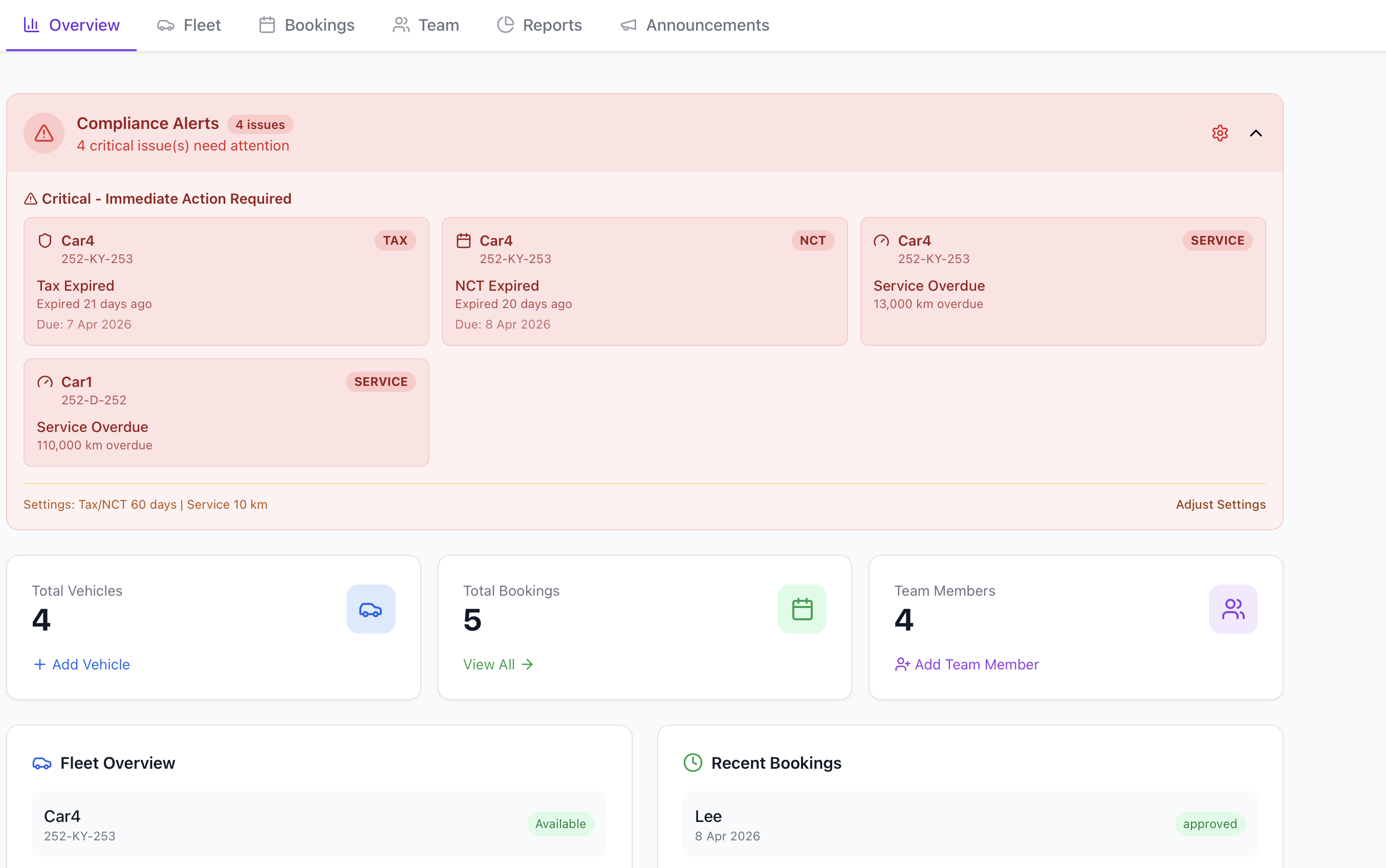Click the Adjust Settings link
Viewport: 1386px width, 868px height.
1221,505
